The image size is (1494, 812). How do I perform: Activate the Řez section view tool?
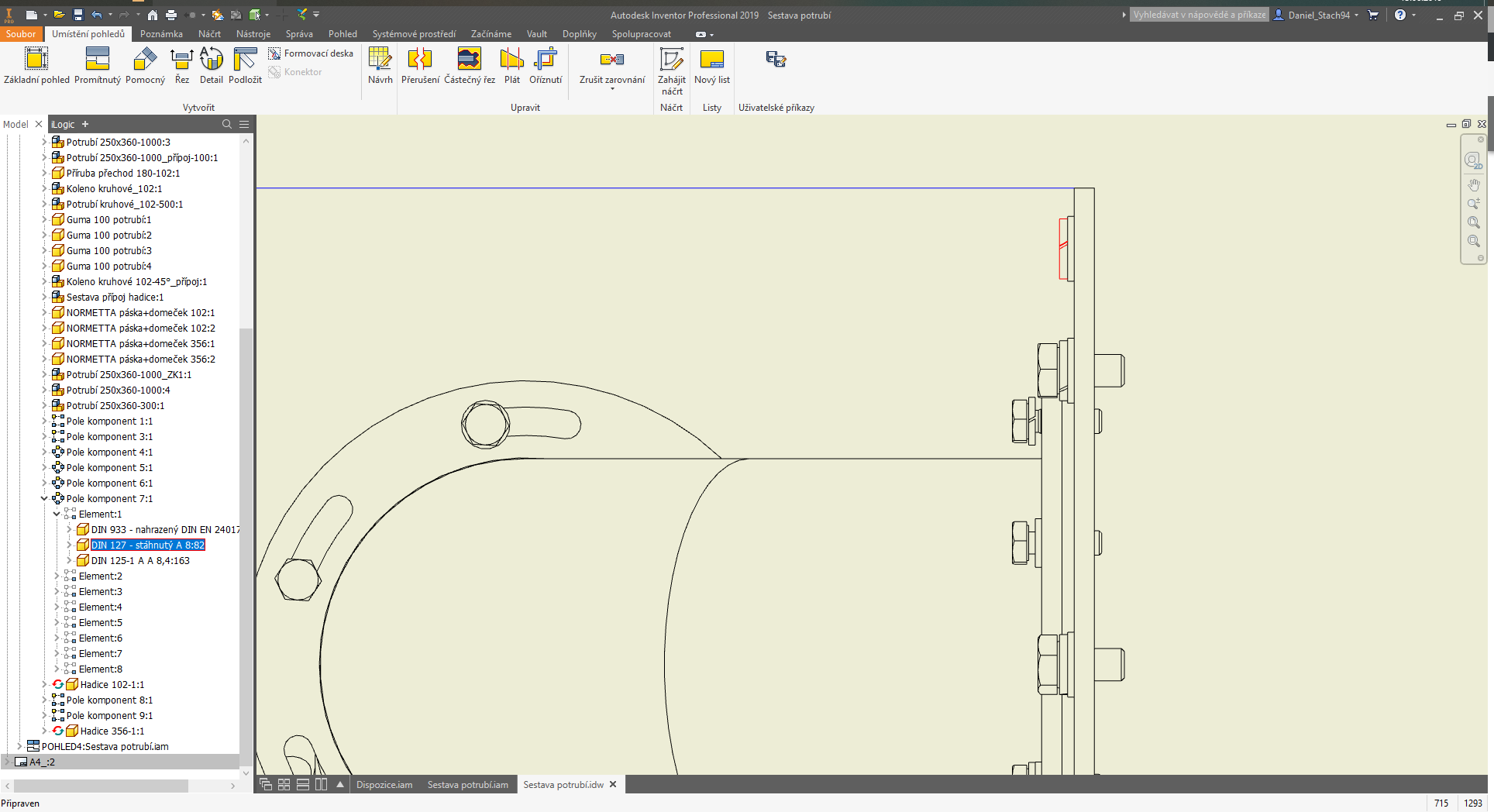pos(182,65)
